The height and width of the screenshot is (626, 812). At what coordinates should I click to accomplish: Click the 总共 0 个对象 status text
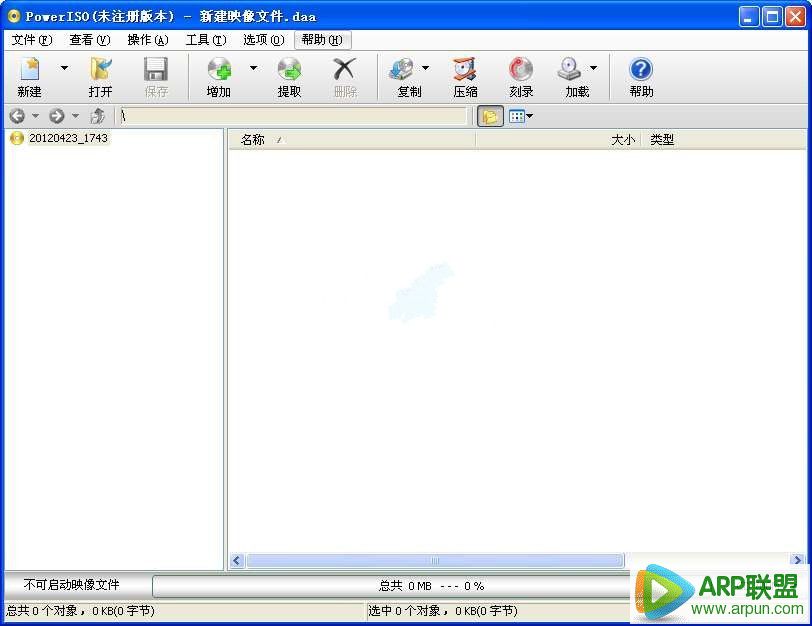(x=81, y=611)
